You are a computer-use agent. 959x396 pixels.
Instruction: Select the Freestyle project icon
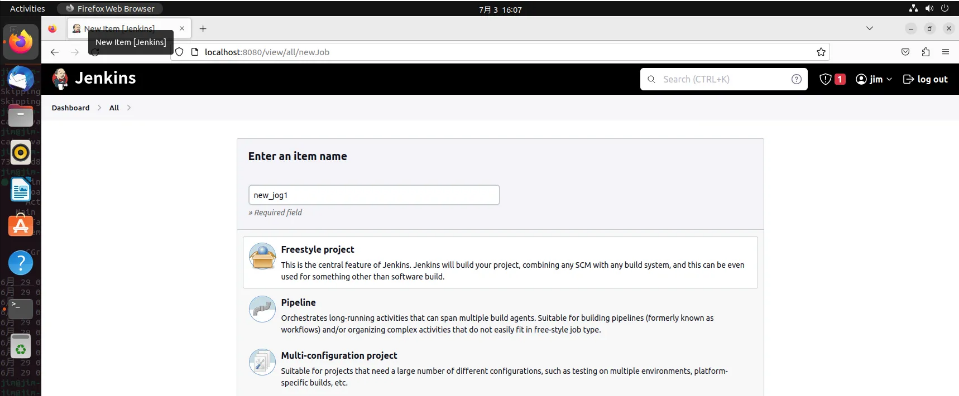click(262, 256)
